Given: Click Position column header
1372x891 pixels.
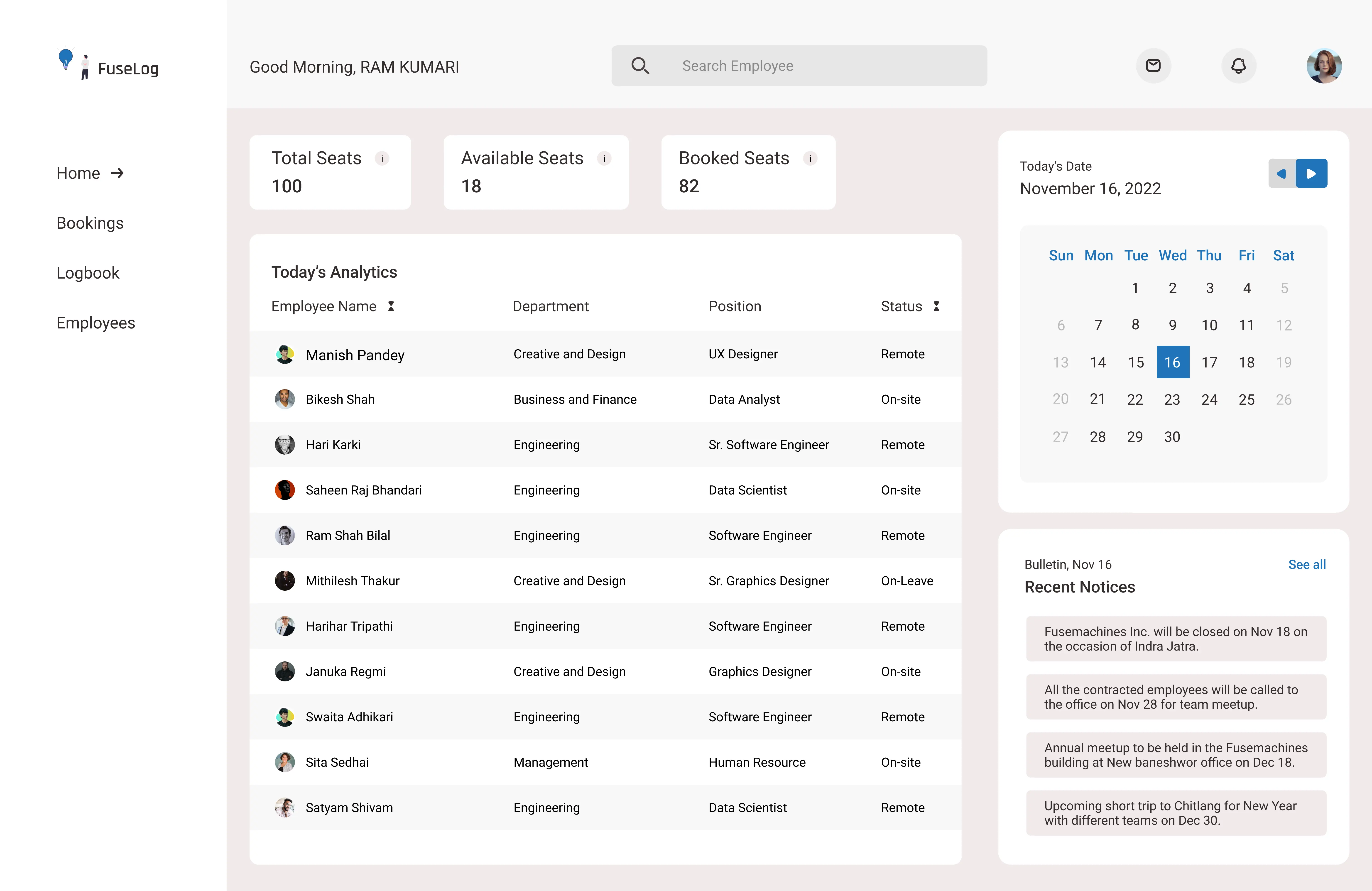Looking at the screenshot, I should [735, 307].
